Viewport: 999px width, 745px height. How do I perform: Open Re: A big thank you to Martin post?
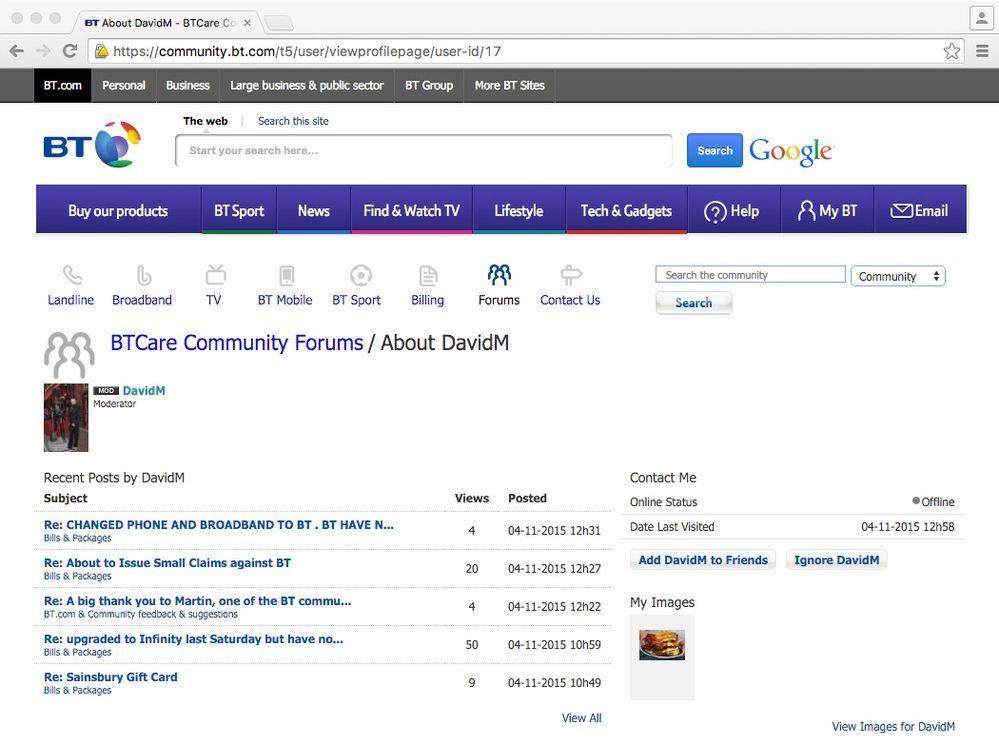[x=197, y=601]
